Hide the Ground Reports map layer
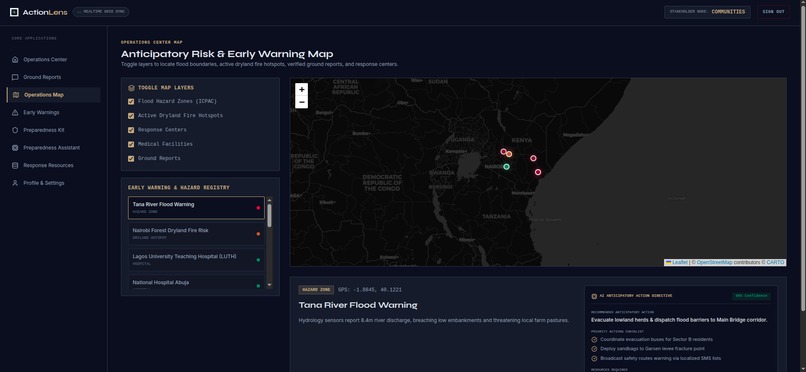This screenshot has width=806, height=372. tap(131, 159)
